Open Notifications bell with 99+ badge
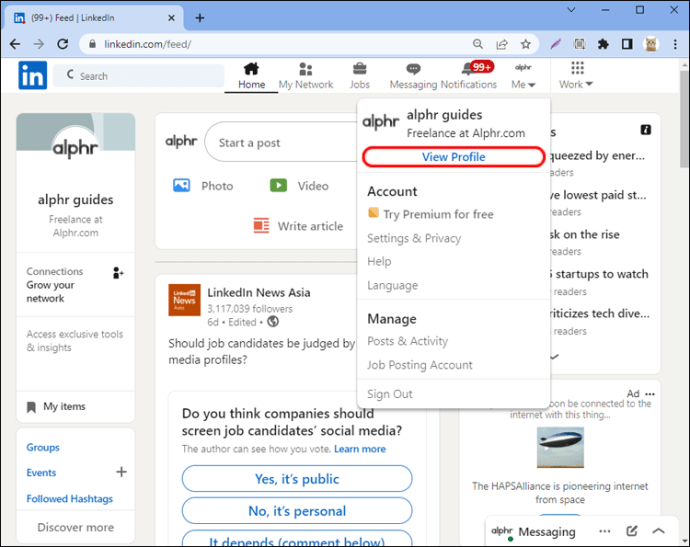 click(x=477, y=68)
